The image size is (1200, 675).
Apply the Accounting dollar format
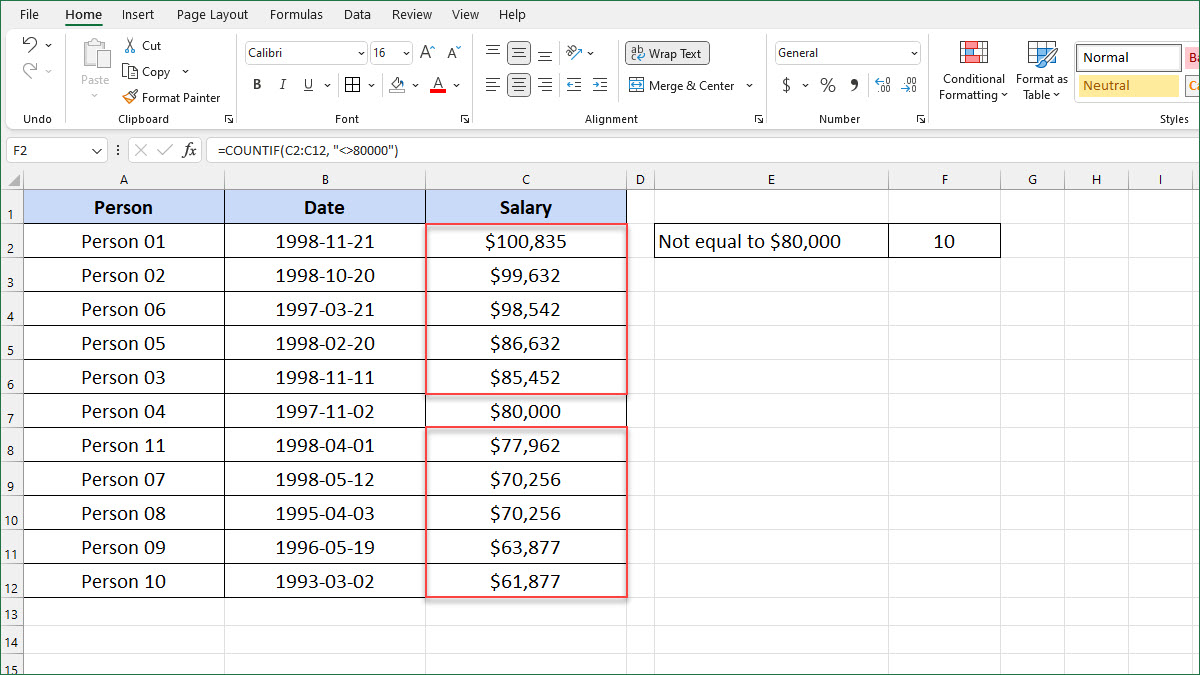point(787,85)
